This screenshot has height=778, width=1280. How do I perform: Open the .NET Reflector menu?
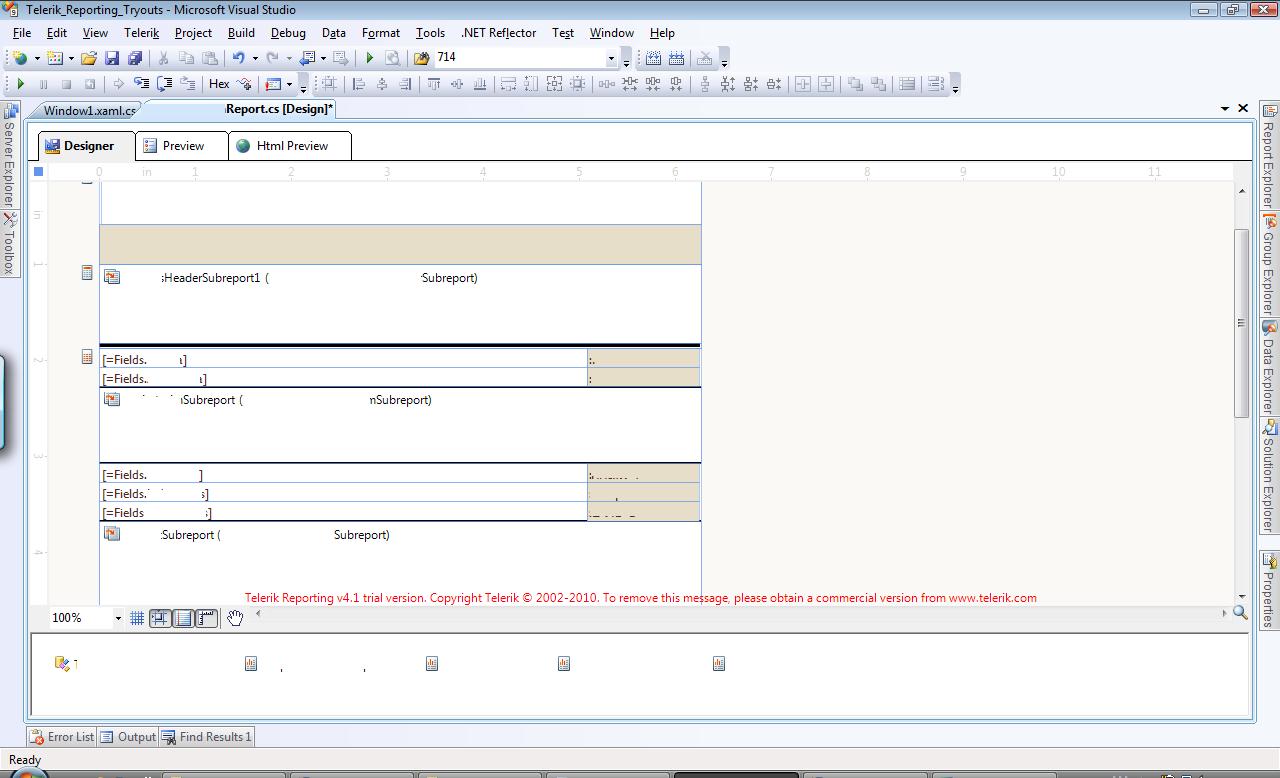(x=498, y=33)
